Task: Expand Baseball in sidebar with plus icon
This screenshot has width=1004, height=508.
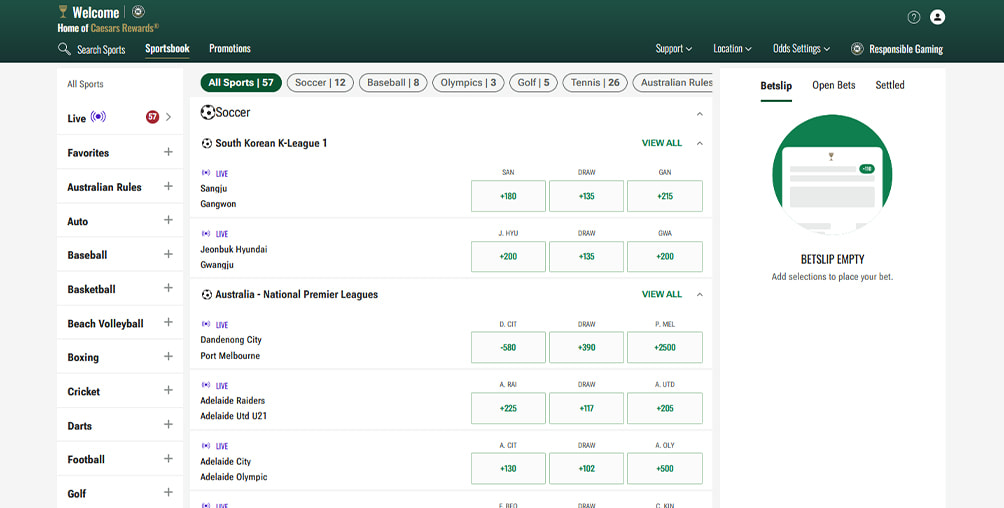Action: coord(168,254)
